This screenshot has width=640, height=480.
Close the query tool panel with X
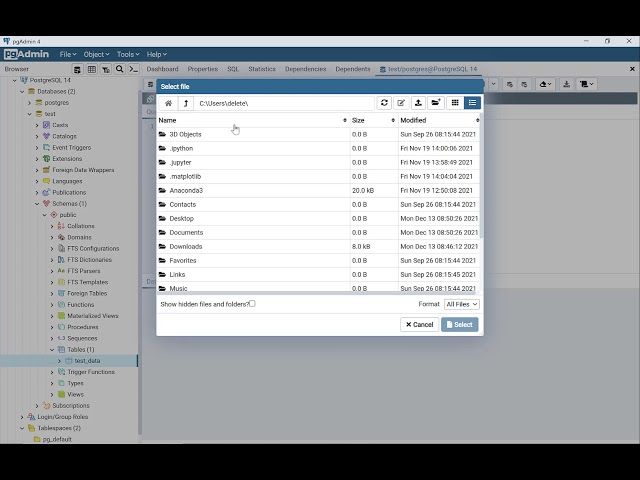pyautogui.click(x=632, y=69)
